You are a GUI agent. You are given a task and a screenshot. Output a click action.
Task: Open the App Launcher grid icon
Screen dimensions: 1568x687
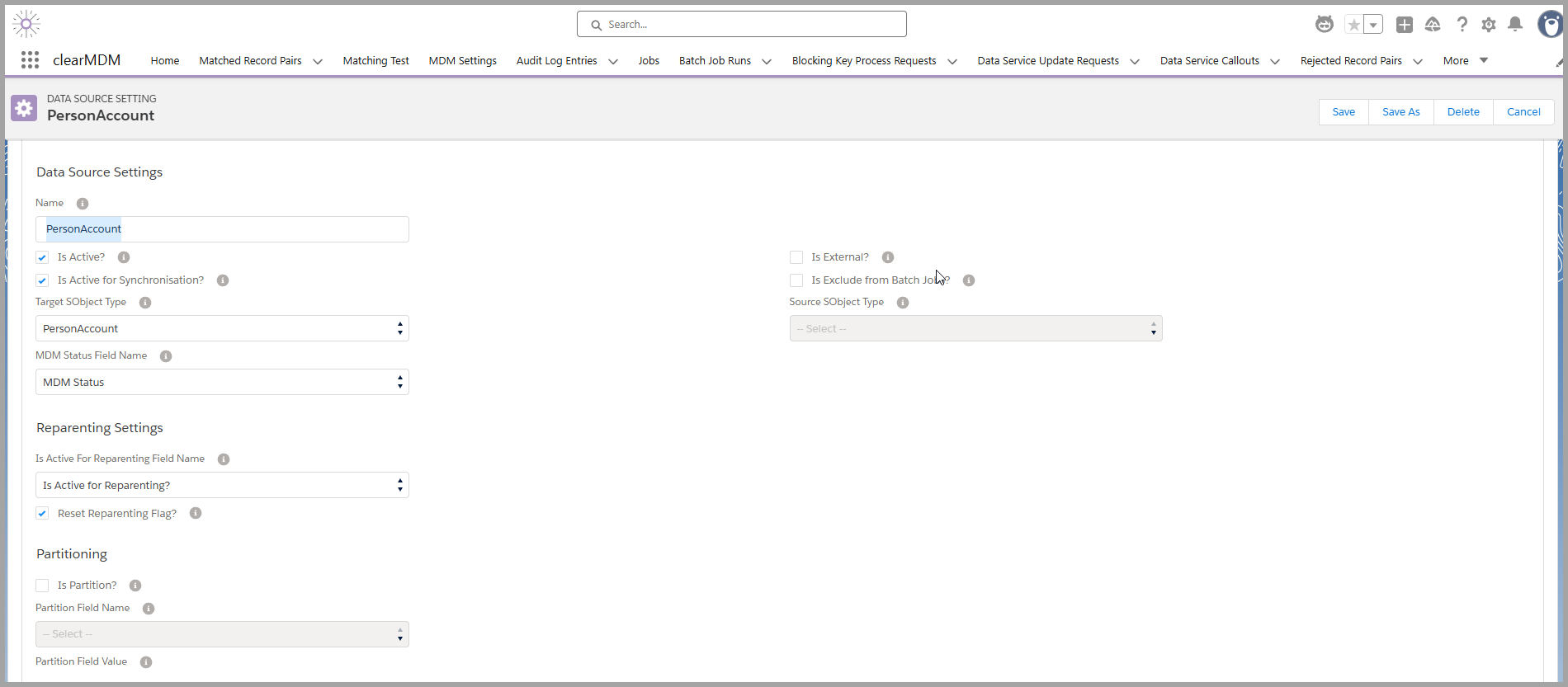(x=30, y=60)
